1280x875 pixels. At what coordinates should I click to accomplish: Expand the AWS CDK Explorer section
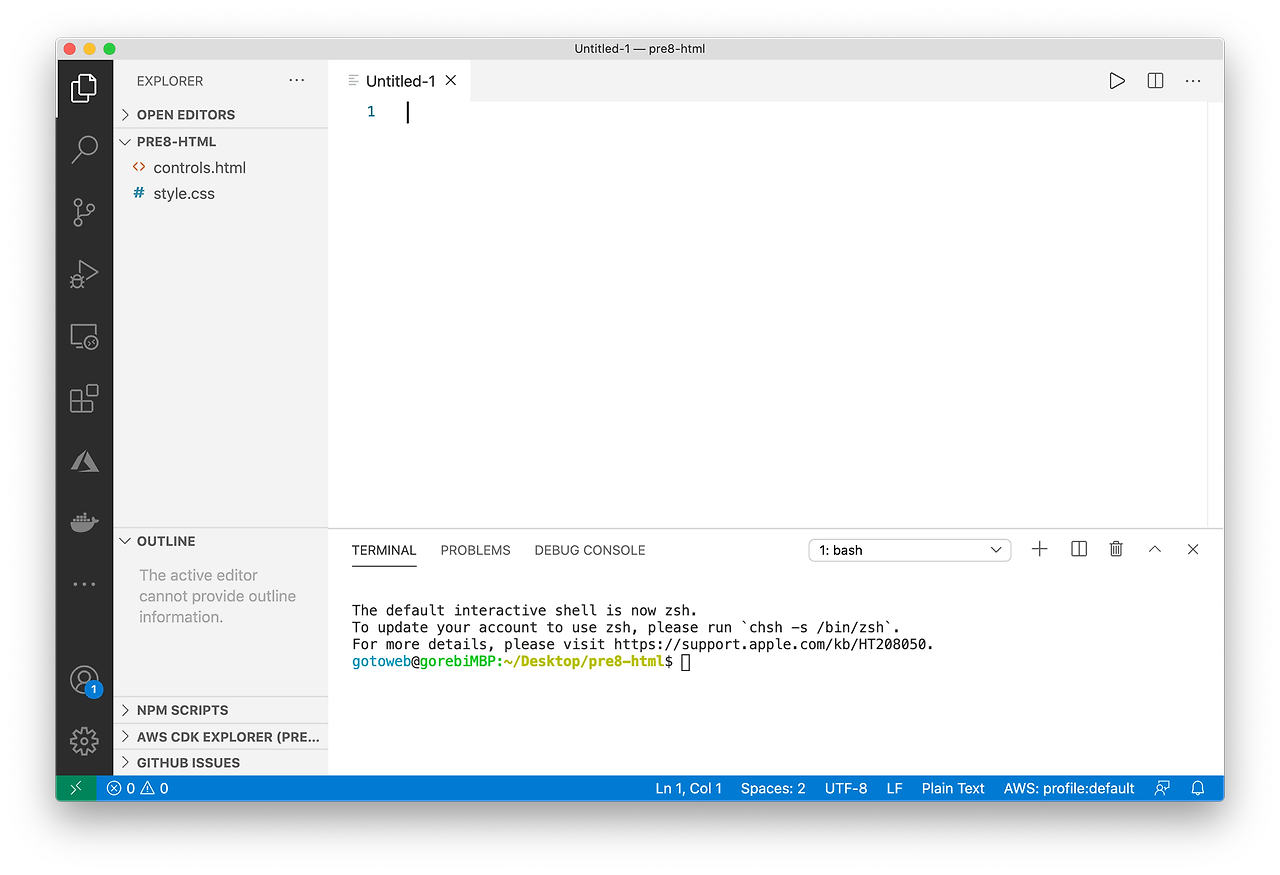(x=221, y=736)
